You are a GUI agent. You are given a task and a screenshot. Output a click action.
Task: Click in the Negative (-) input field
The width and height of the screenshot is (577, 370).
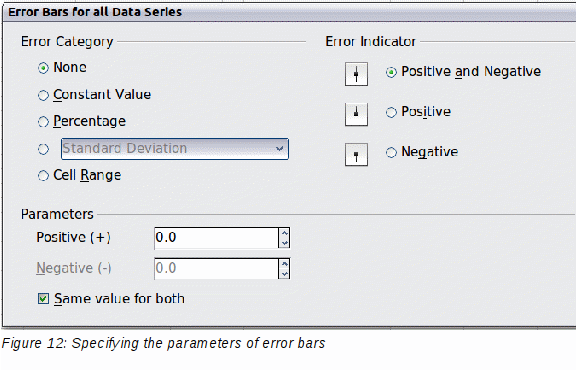pos(217,269)
